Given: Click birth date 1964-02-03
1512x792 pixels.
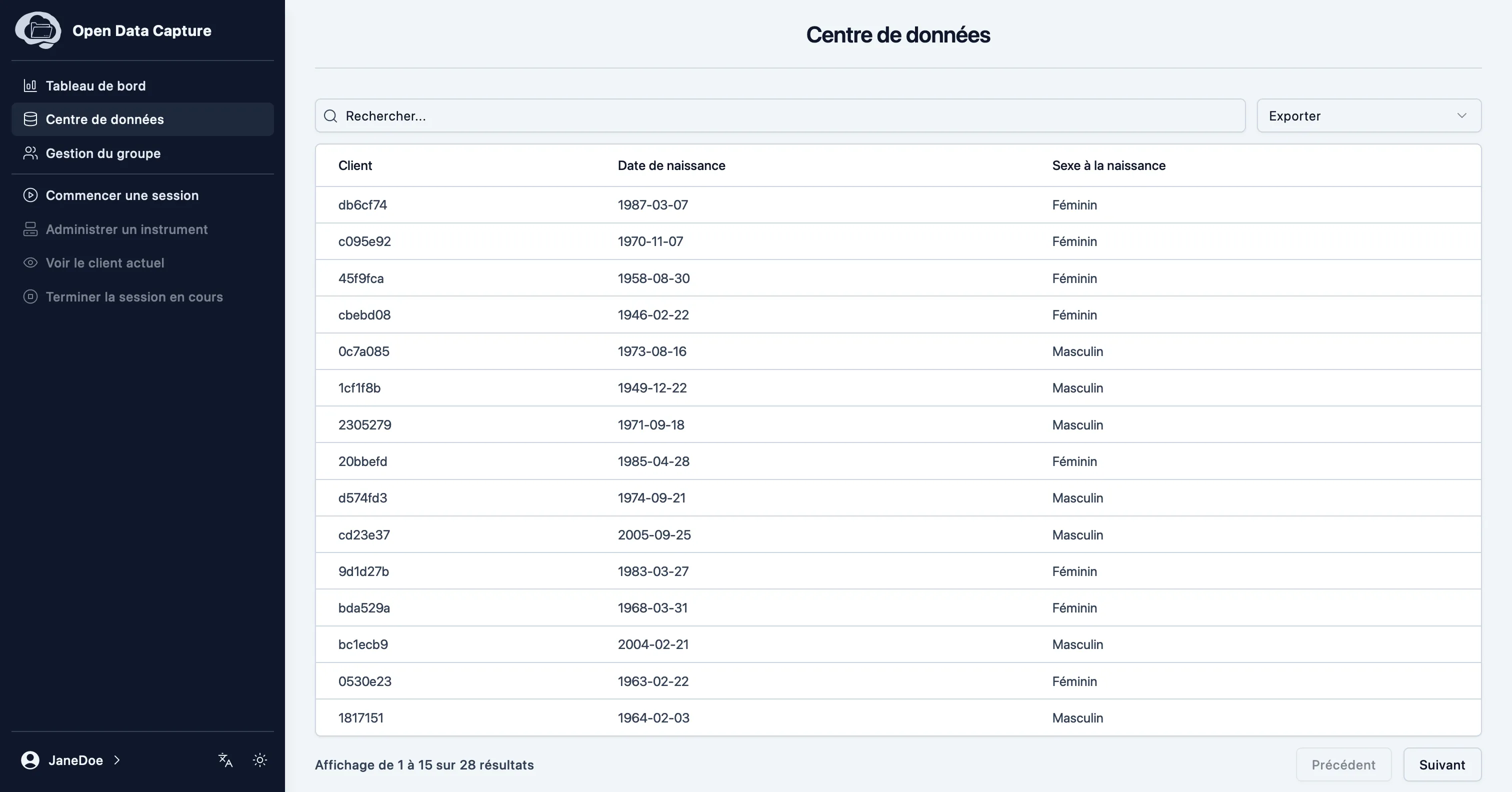Looking at the screenshot, I should point(654,717).
